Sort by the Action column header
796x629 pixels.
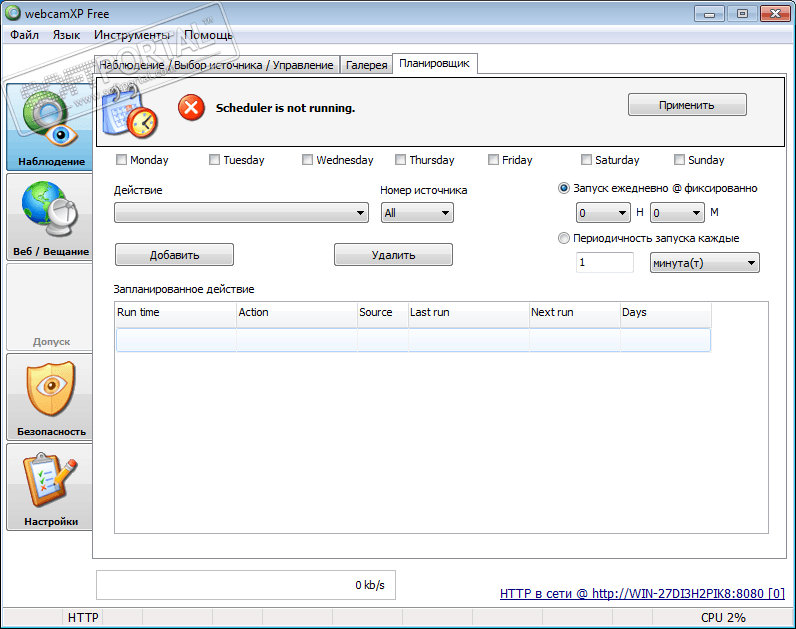296,313
